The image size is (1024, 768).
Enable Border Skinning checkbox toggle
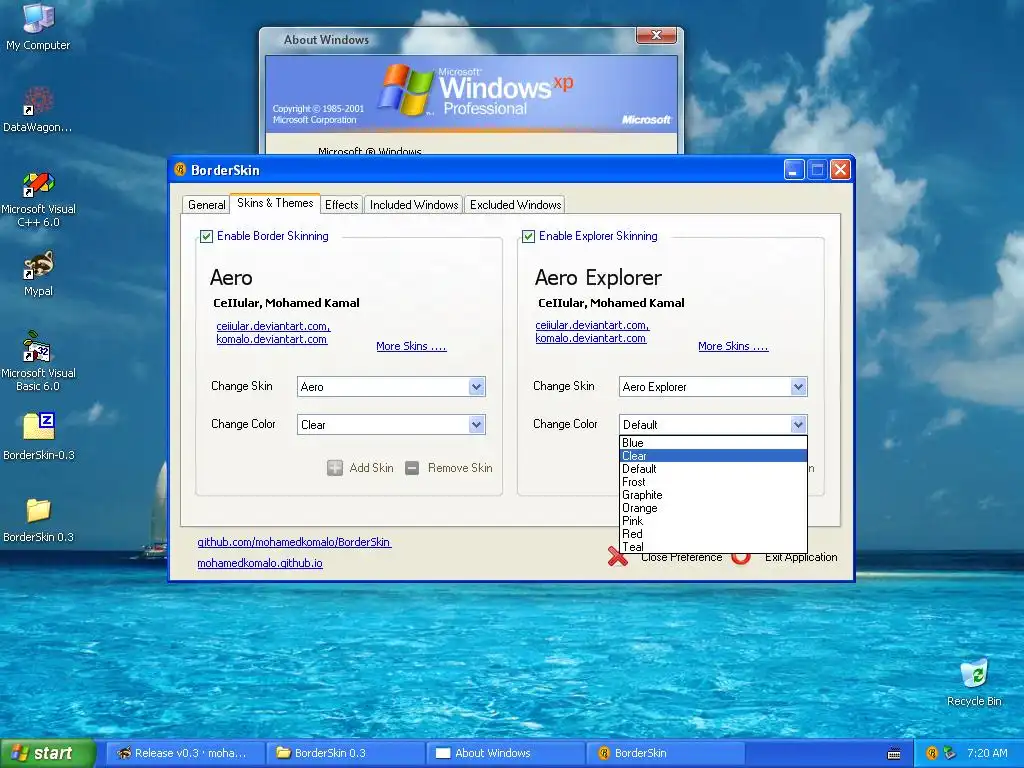coord(206,236)
